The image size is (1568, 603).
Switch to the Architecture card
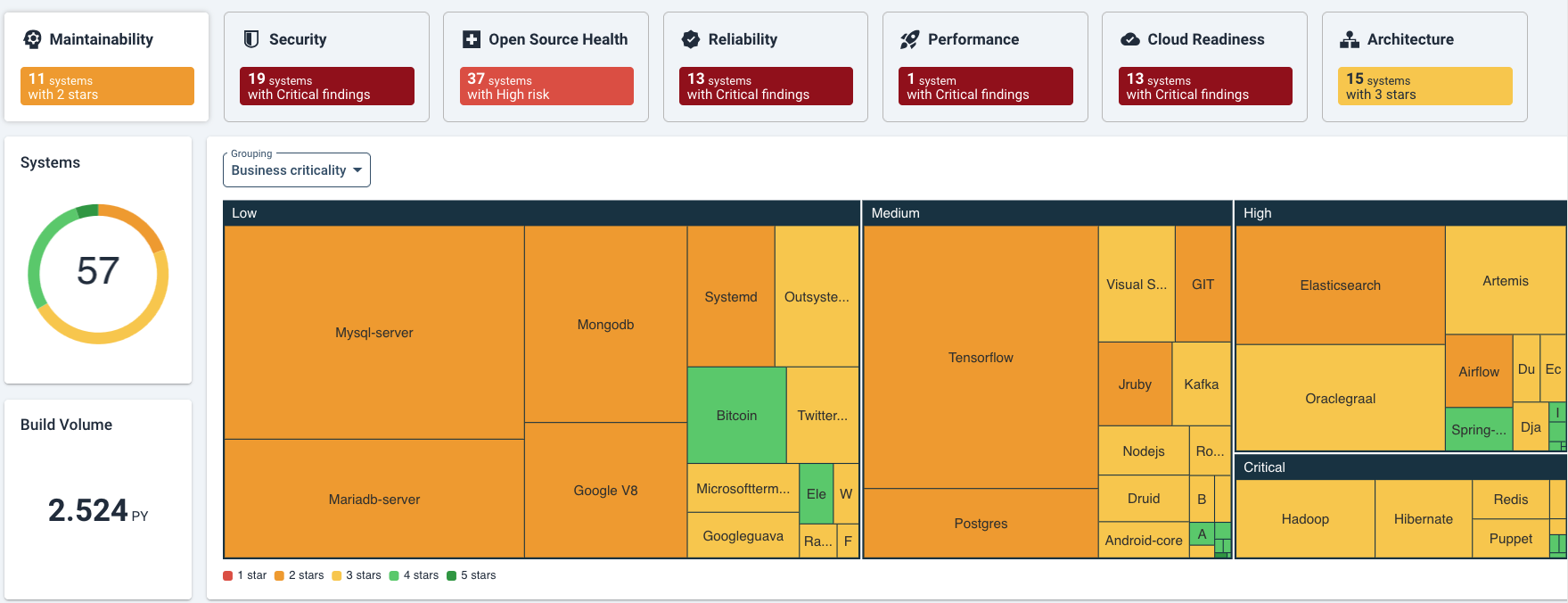click(x=1424, y=67)
